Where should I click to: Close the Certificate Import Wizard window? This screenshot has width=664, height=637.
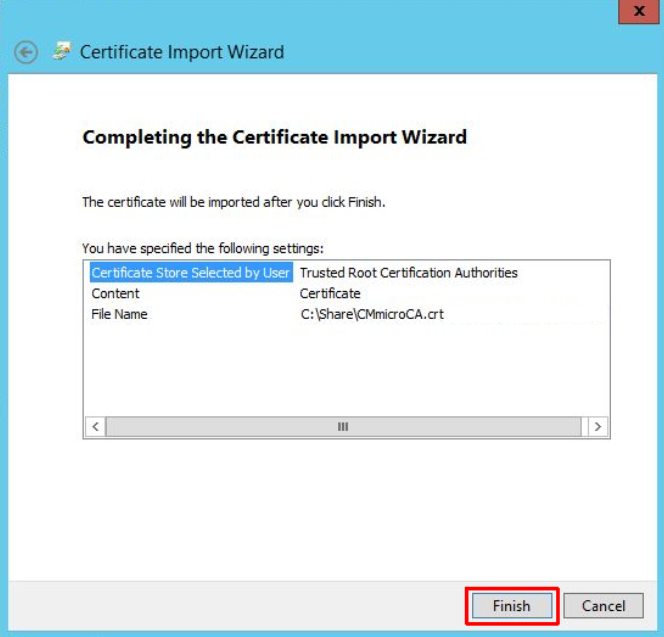click(639, 11)
